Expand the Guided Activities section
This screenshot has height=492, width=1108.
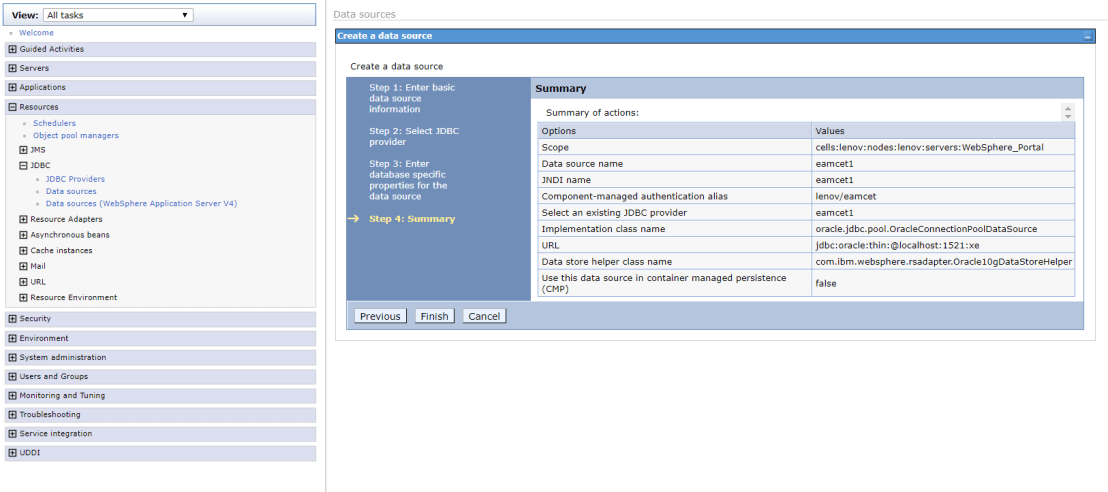tap(12, 49)
